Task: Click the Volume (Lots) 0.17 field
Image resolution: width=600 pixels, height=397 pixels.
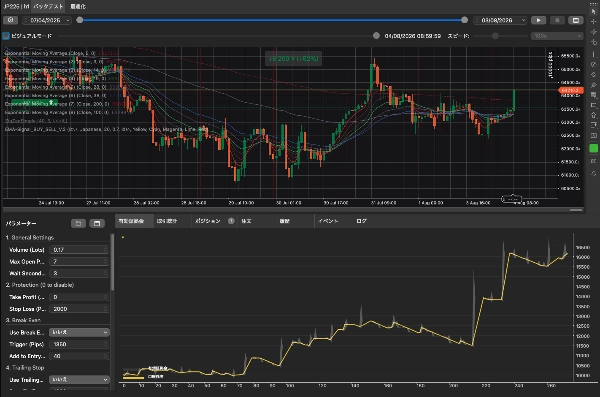Action: 79,250
